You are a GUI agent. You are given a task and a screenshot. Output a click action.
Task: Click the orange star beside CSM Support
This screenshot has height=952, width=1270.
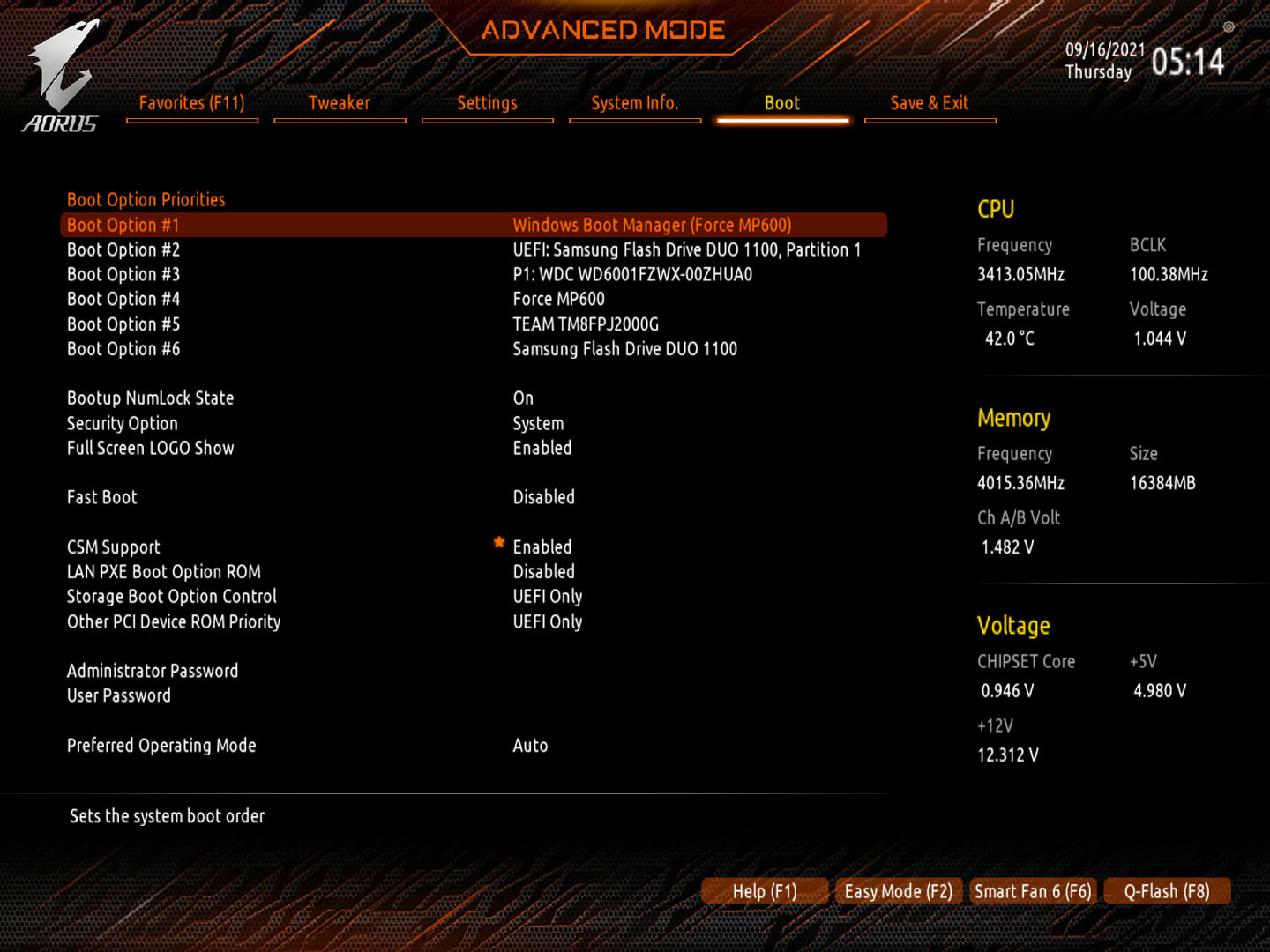pos(499,543)
